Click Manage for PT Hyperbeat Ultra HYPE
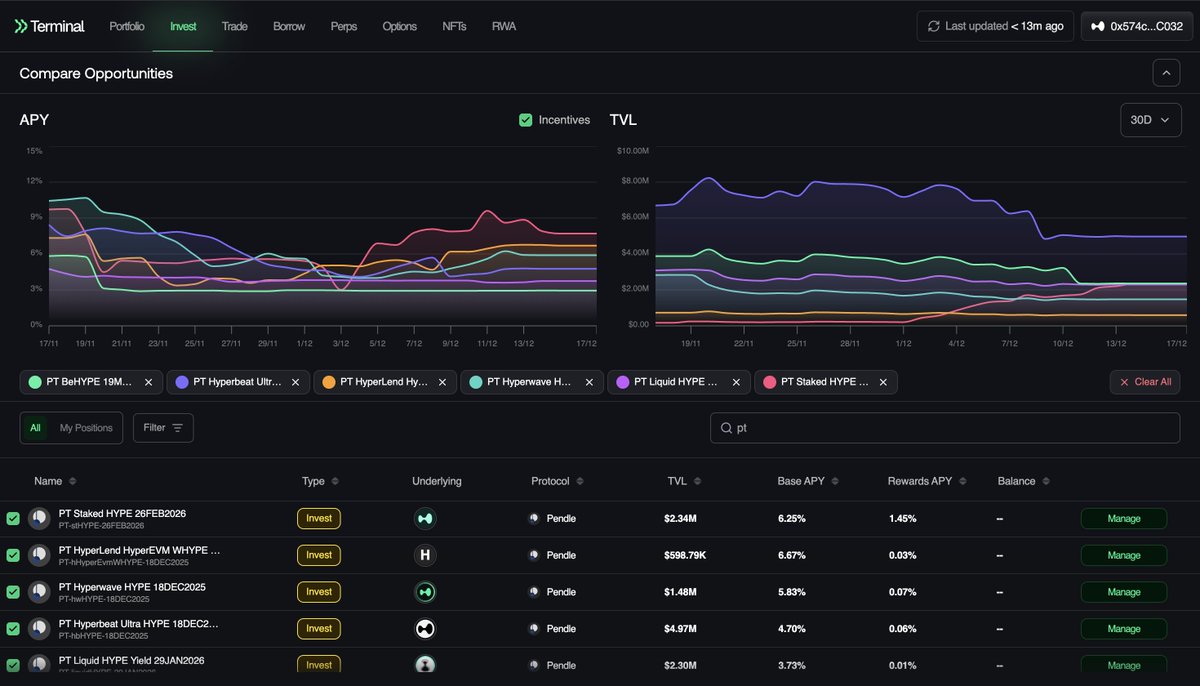Image resolution: width=1200 pixels, height=686 pixels. 1124,629
